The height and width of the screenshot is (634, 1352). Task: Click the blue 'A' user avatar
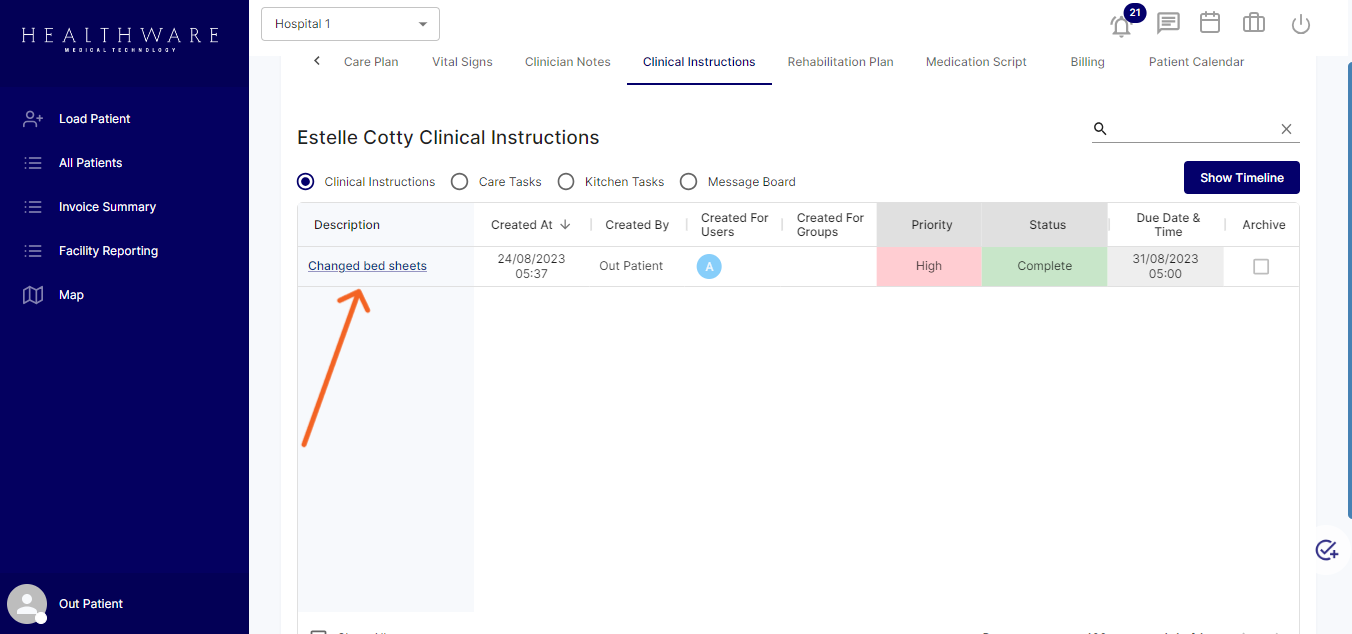click(x=709, y=266)
